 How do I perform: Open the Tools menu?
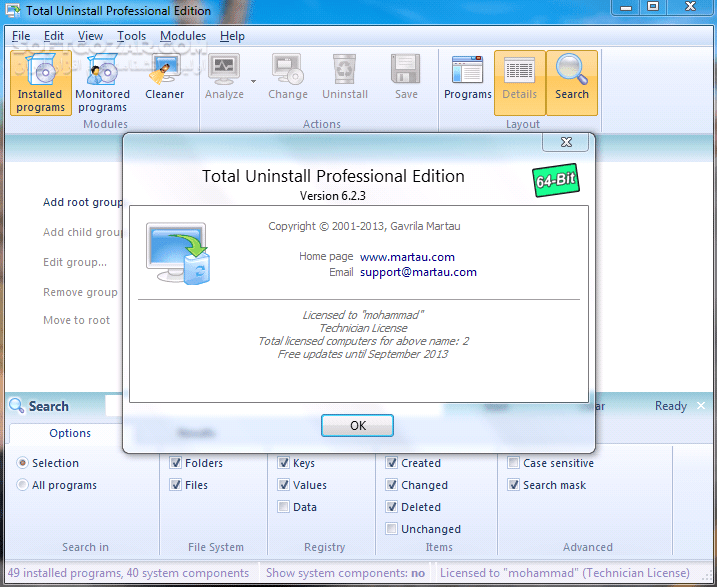tap(131, 36)
